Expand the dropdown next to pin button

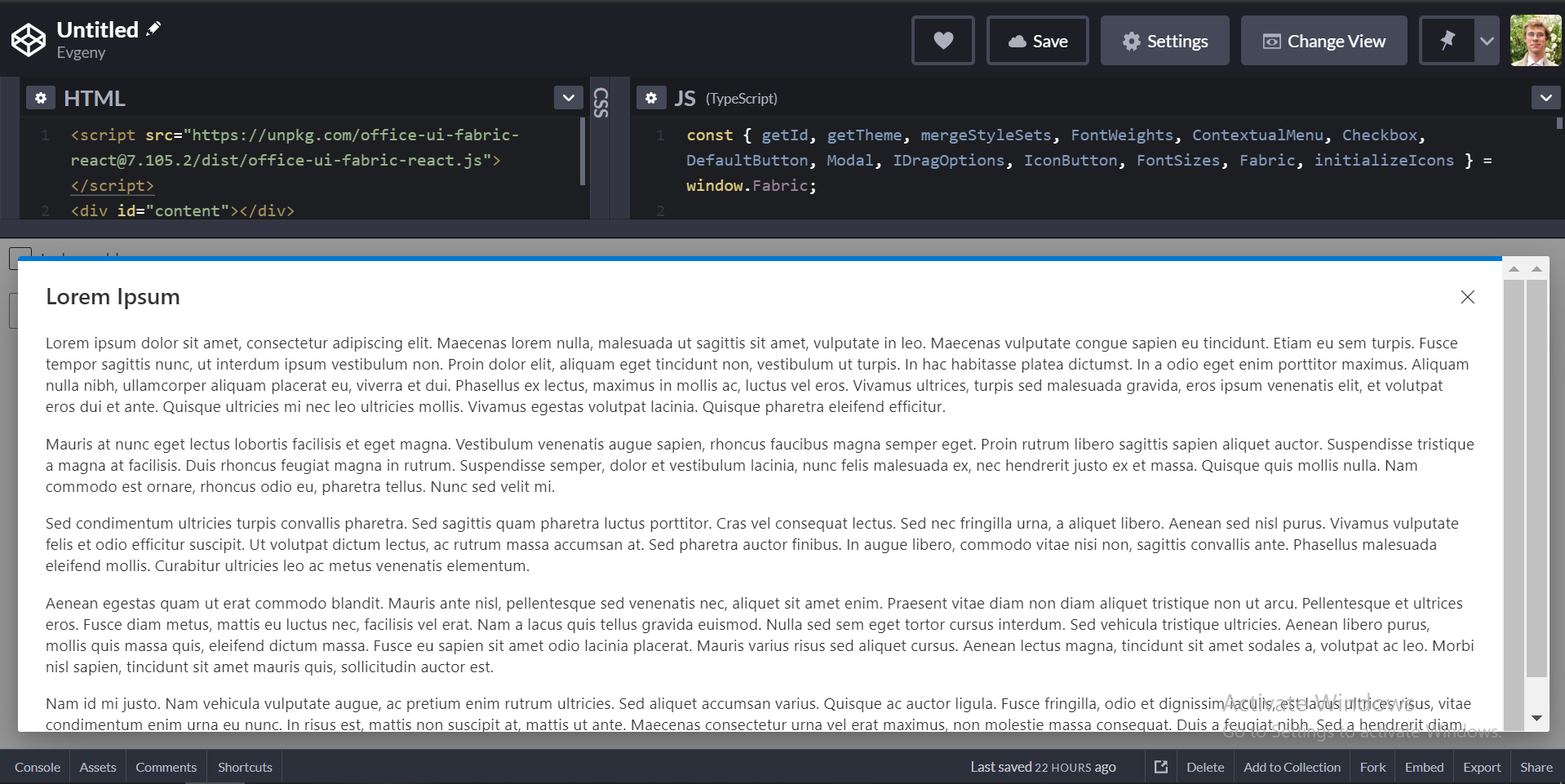(1487, 41)
